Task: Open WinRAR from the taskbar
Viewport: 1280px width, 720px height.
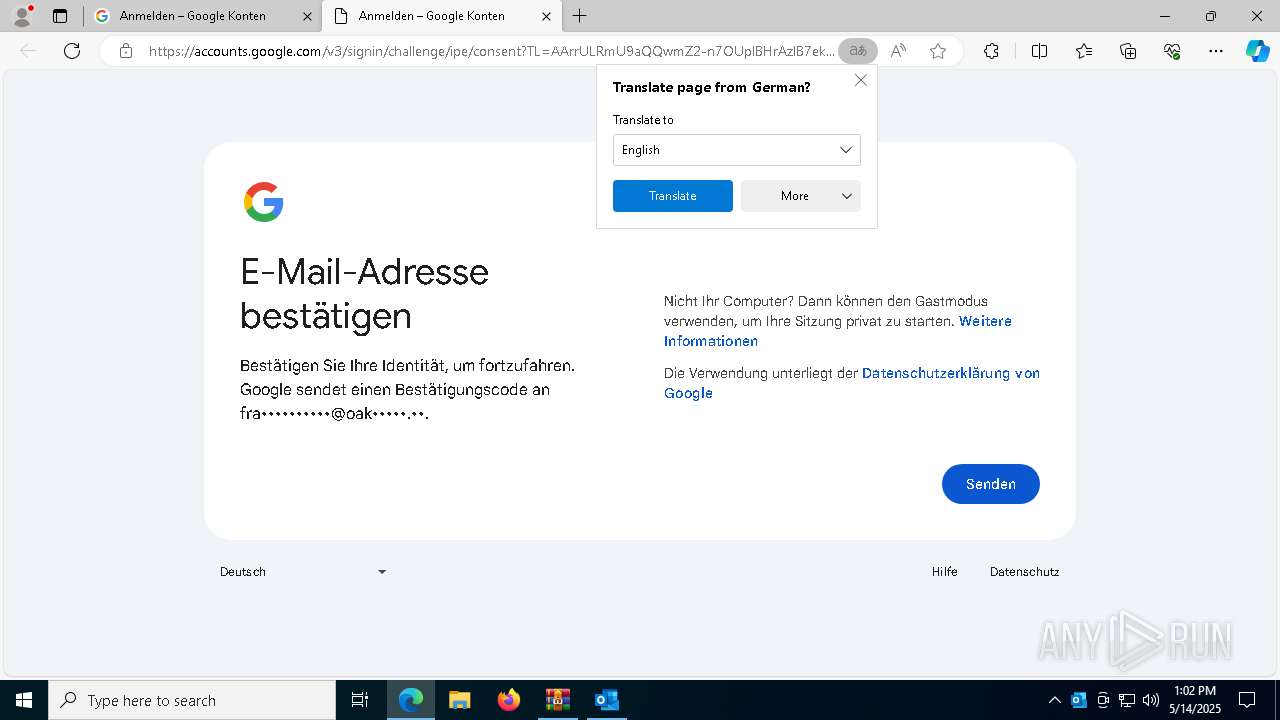Action: coord(557,700)
